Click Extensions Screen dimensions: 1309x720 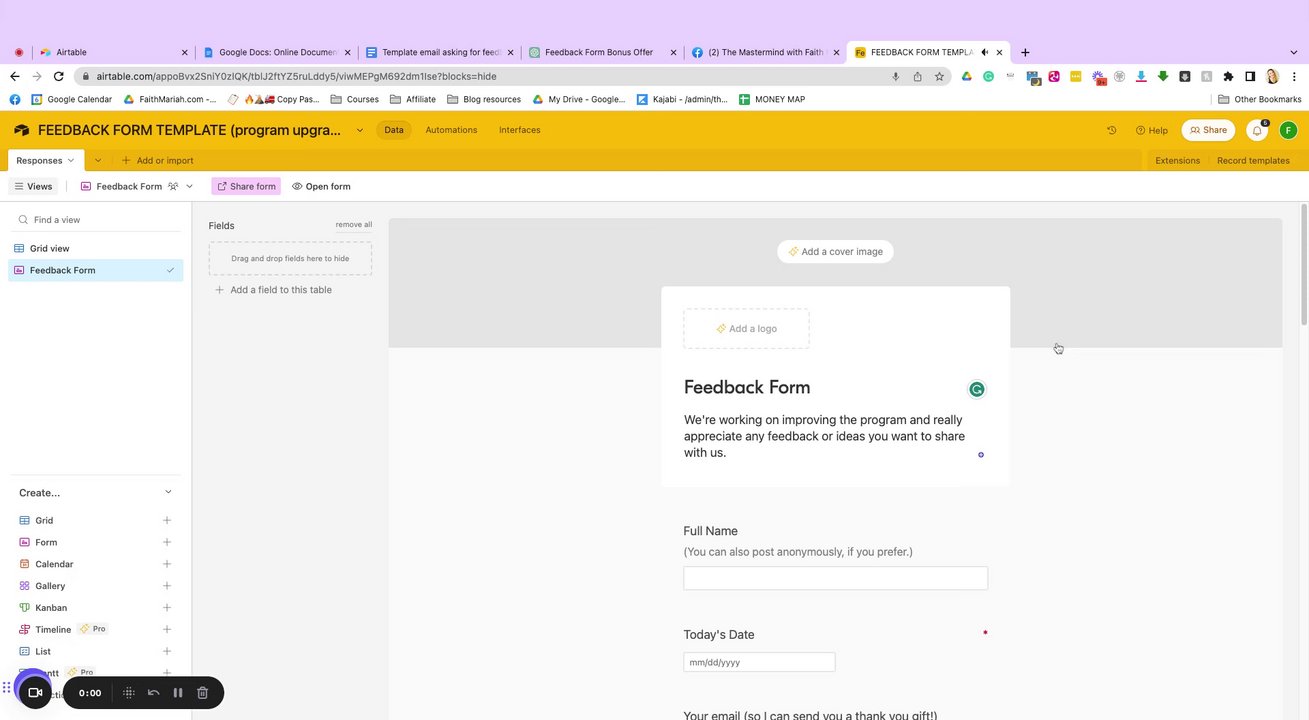1177,160
